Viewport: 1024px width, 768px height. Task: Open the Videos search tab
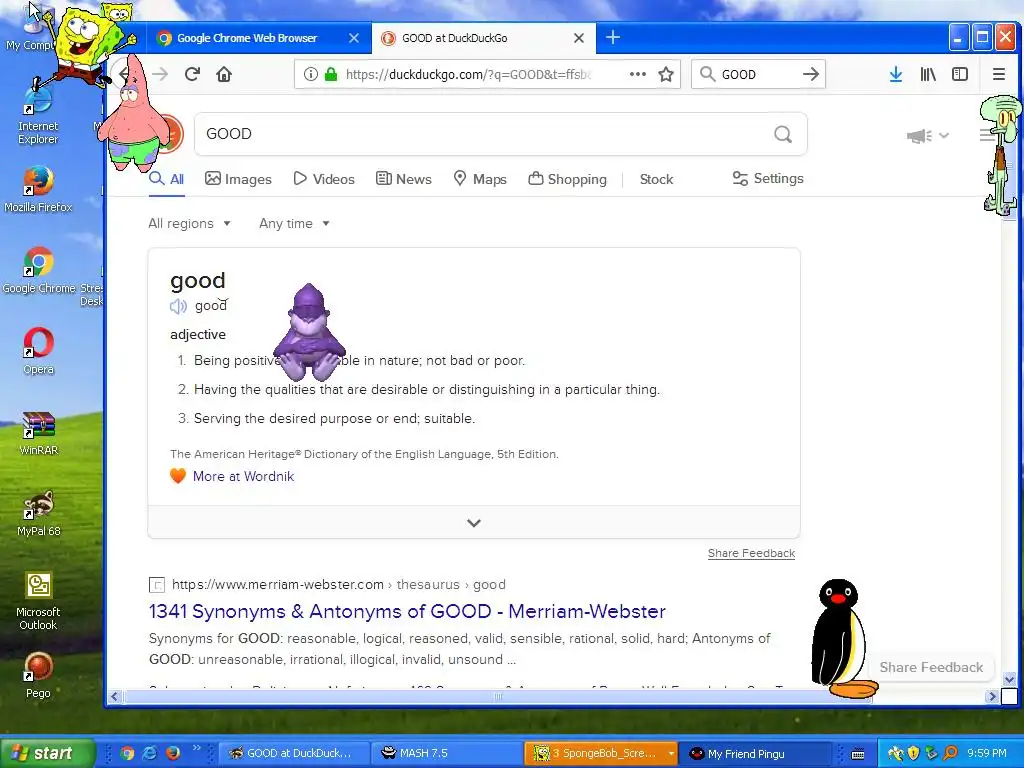(324, 179)
